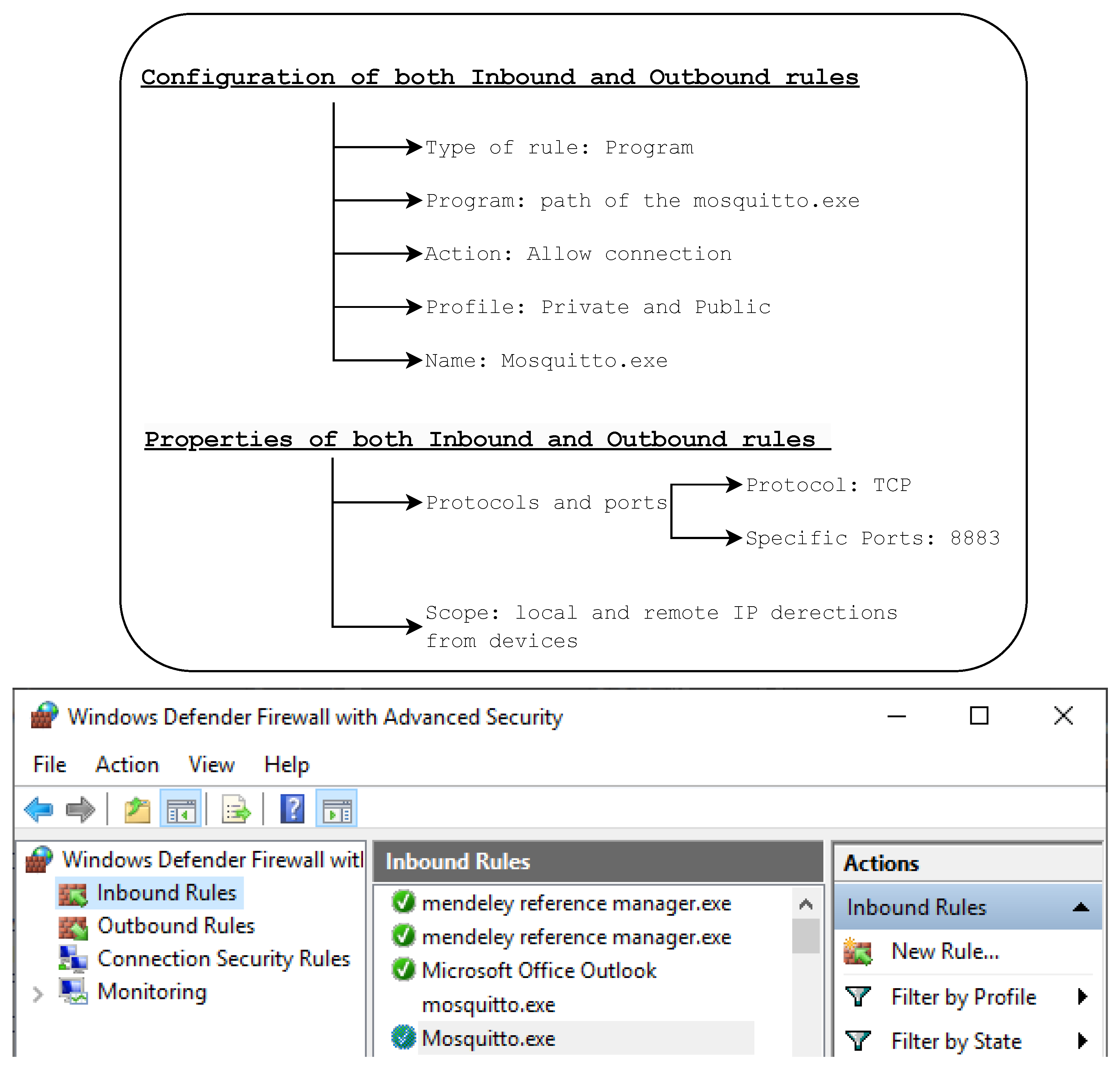Collapse Inbound Rules section in Actions pane
The height and width of the screenshot is (1073, 1120).
pos(1081,907)
